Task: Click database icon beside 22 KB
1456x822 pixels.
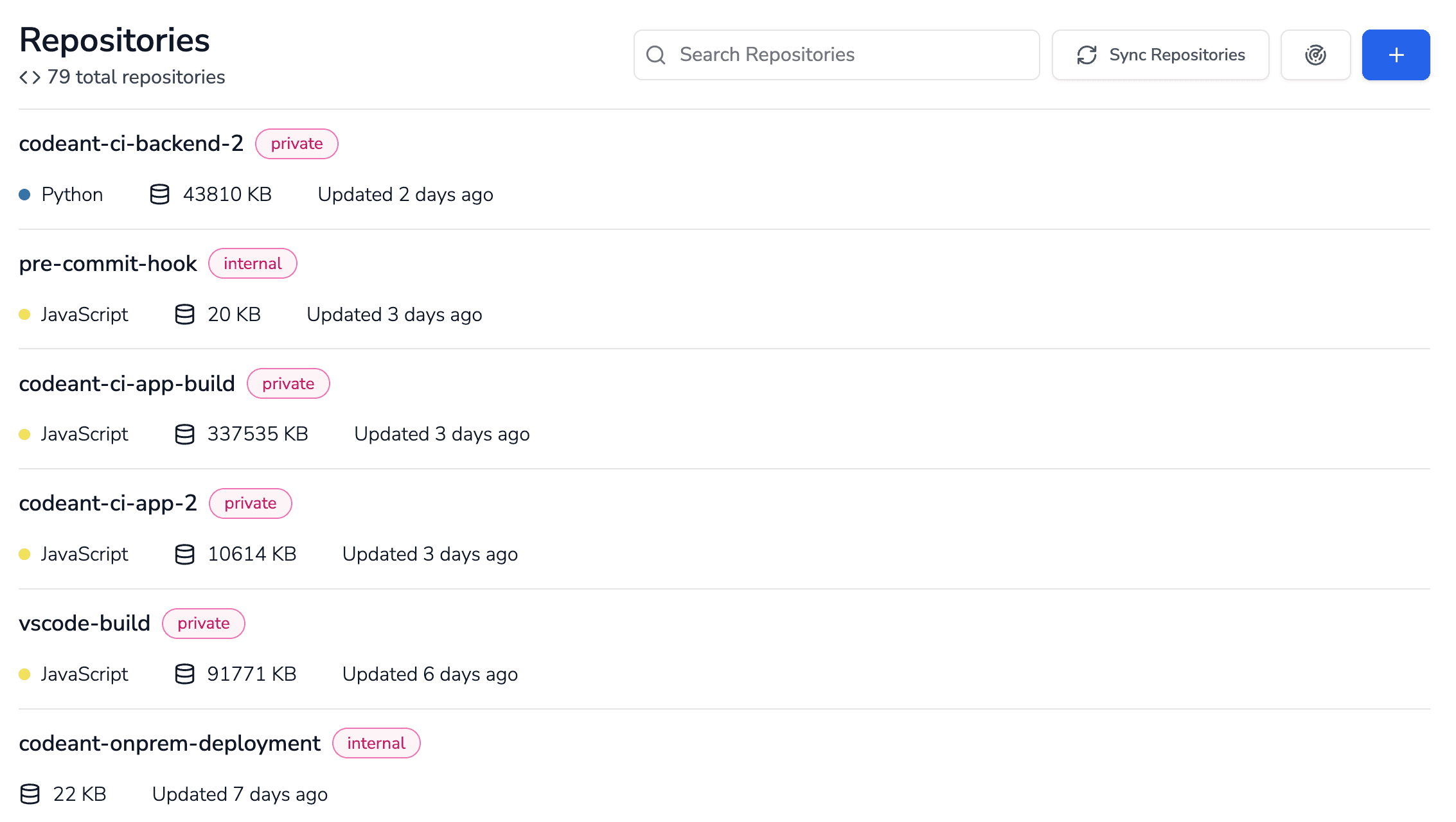Action: 30,794
